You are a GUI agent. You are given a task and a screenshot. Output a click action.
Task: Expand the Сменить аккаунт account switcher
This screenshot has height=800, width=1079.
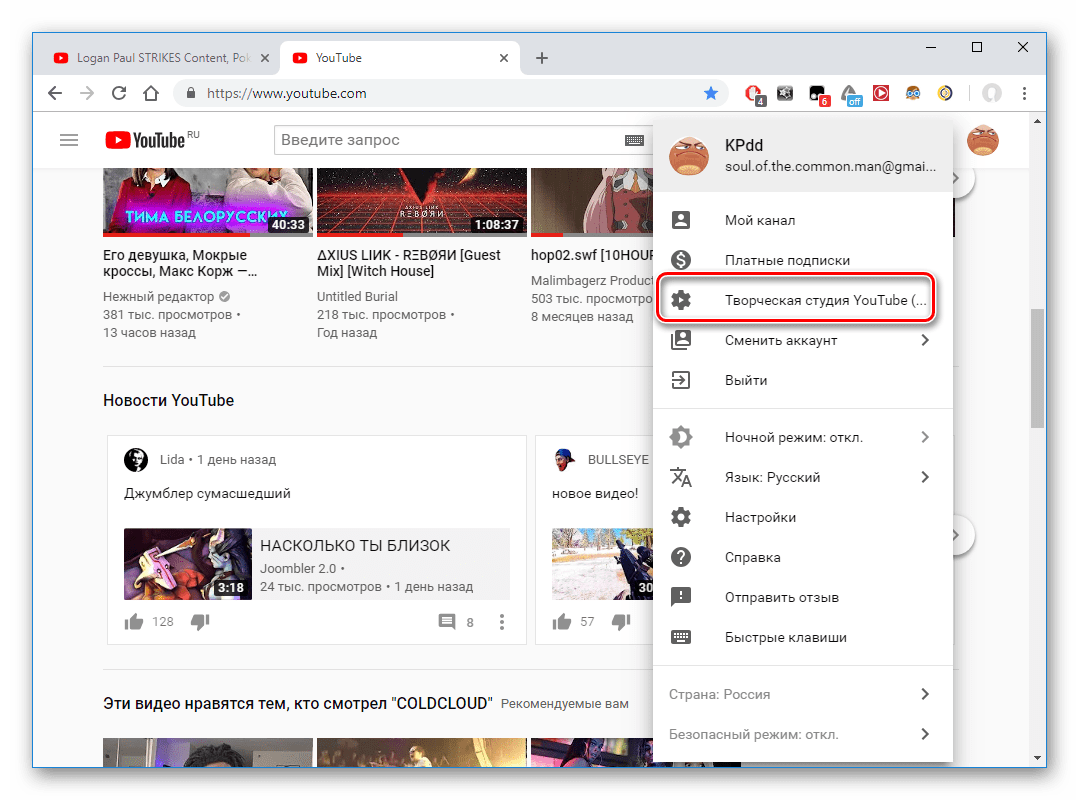(780, 340)
